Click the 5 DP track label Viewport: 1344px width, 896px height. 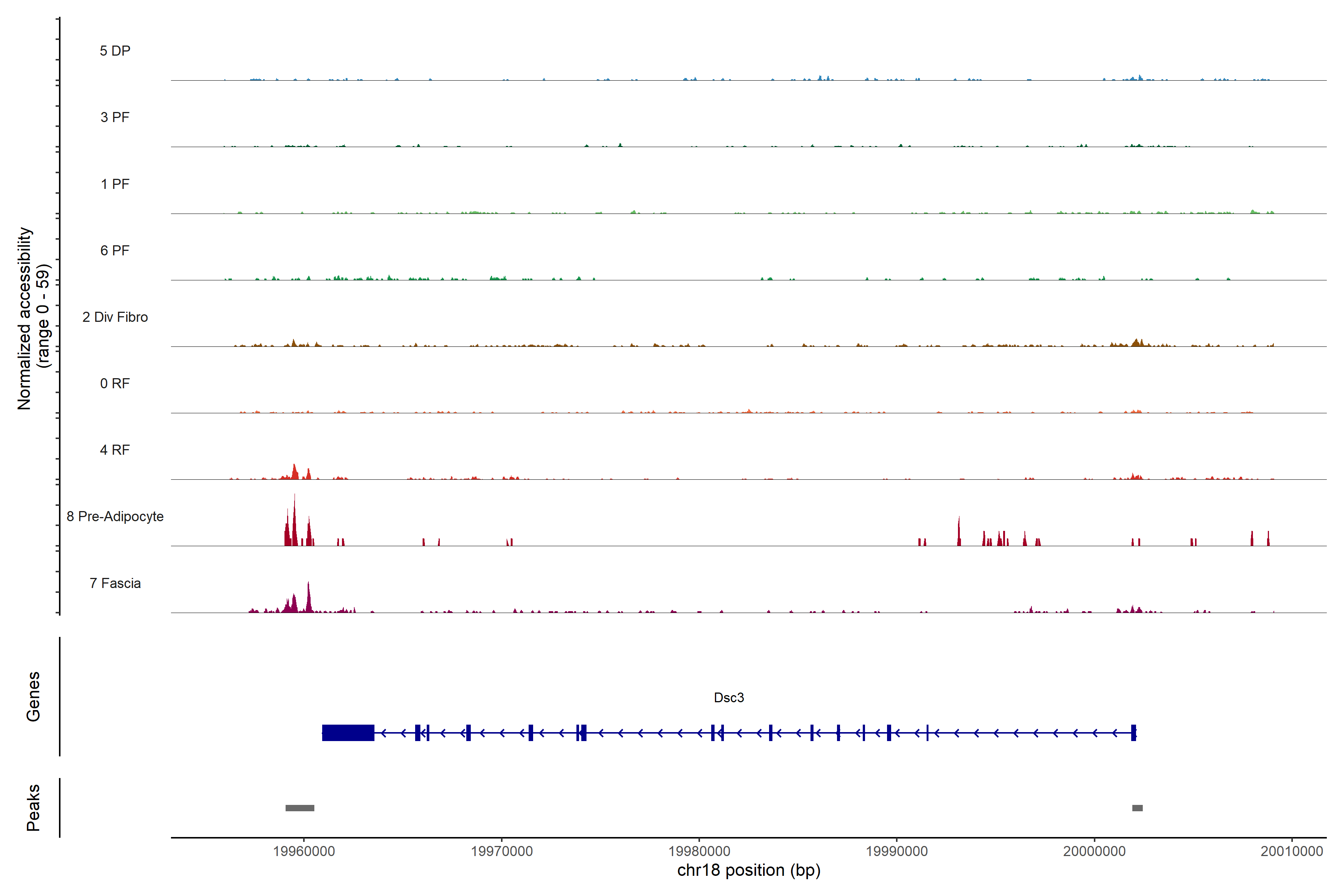coord(115,51)
